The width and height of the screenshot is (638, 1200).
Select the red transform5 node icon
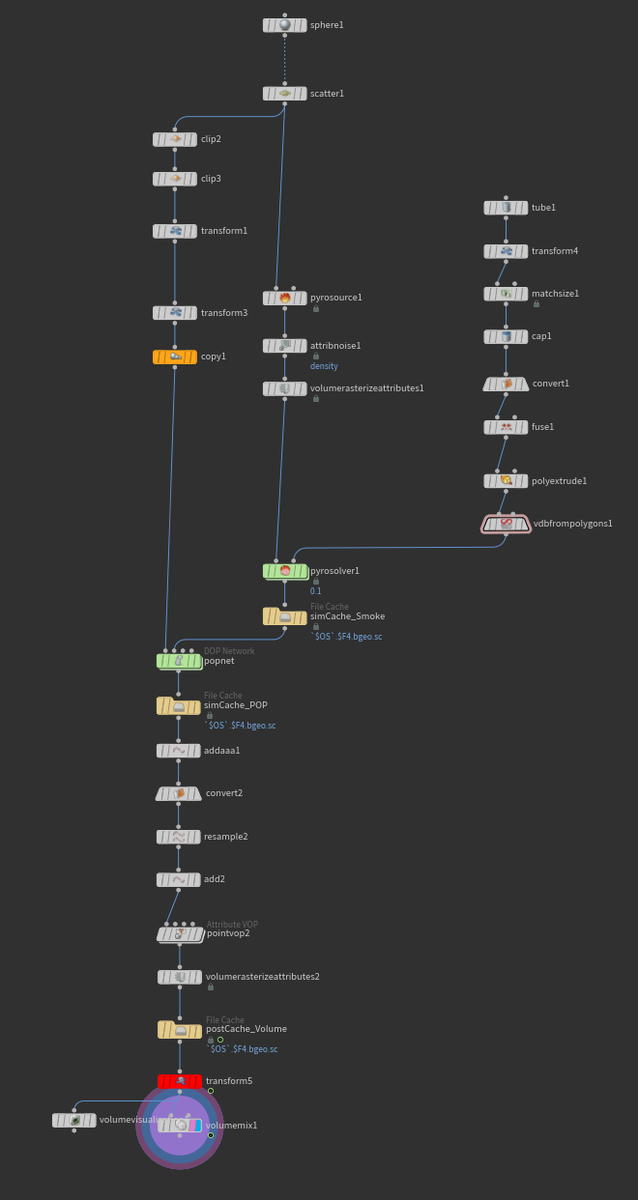179,1081
